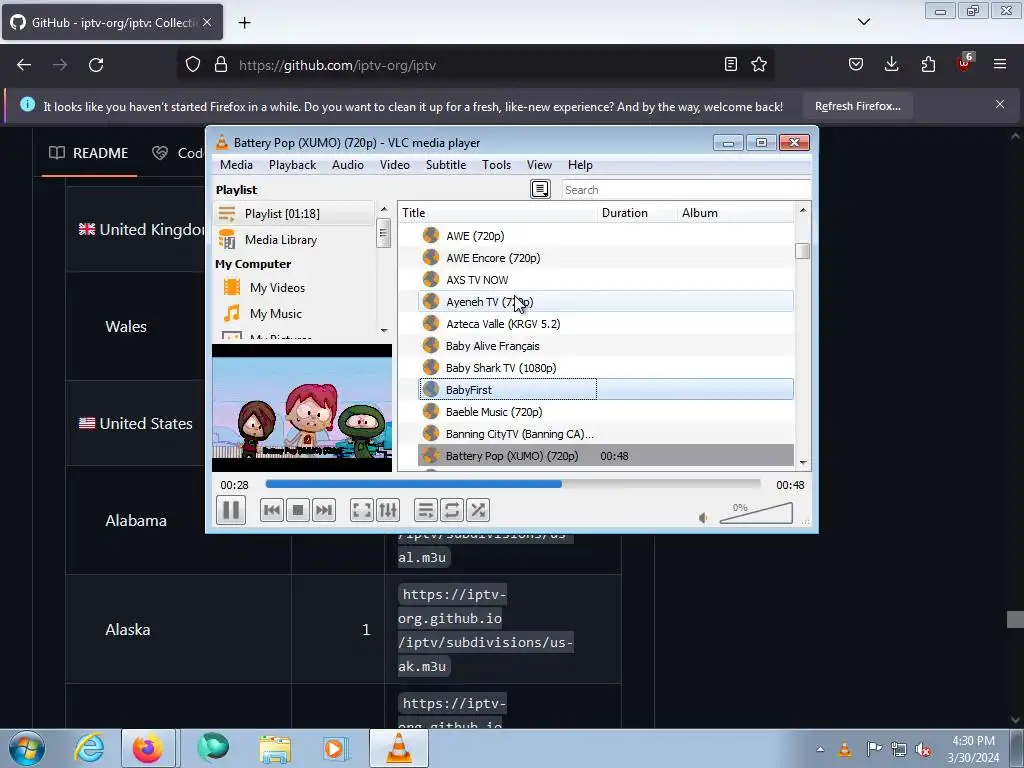The image size is (1024, 768).
Task: Mute VLC with the speaker icon
Action: coord(703,517)
